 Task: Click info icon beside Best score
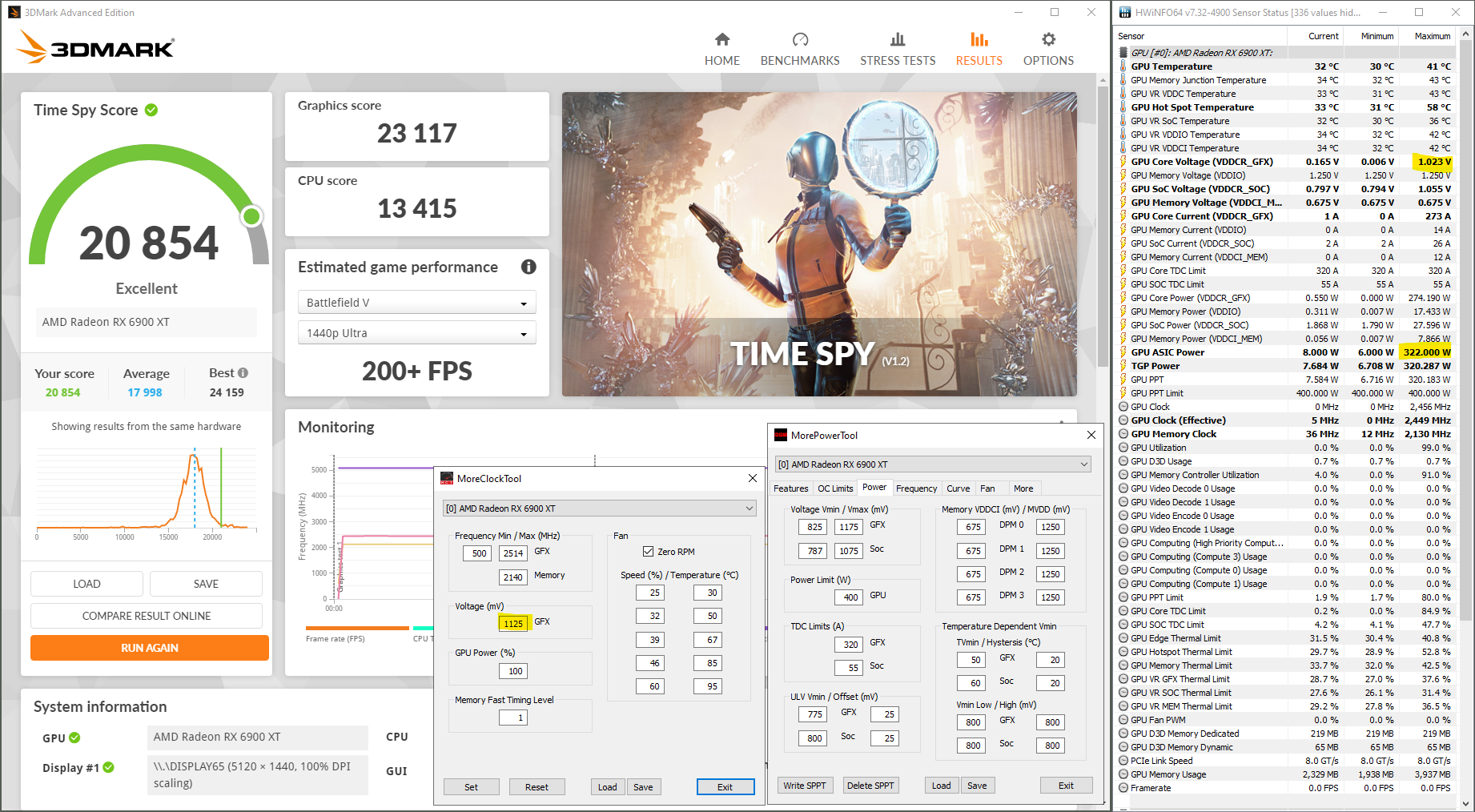243,373
